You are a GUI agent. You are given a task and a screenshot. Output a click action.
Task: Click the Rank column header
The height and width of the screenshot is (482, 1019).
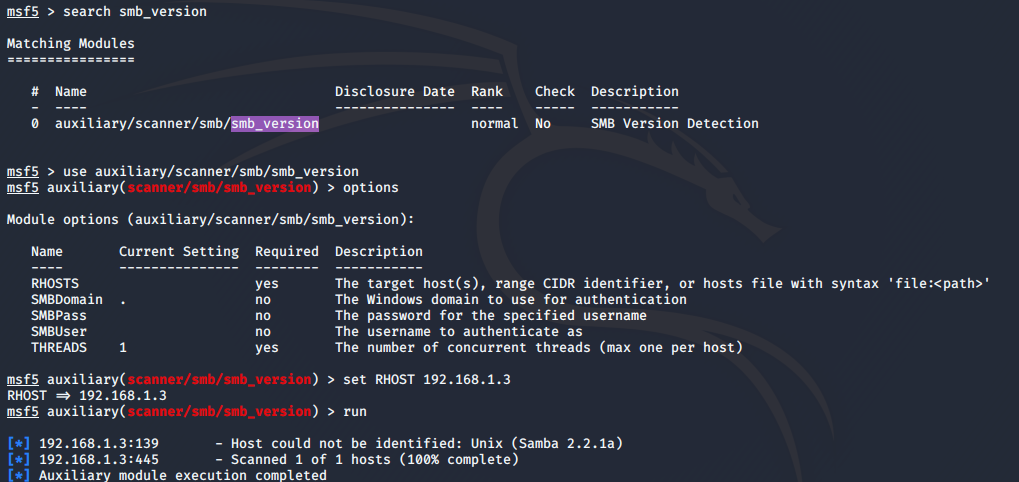point(487,92)
